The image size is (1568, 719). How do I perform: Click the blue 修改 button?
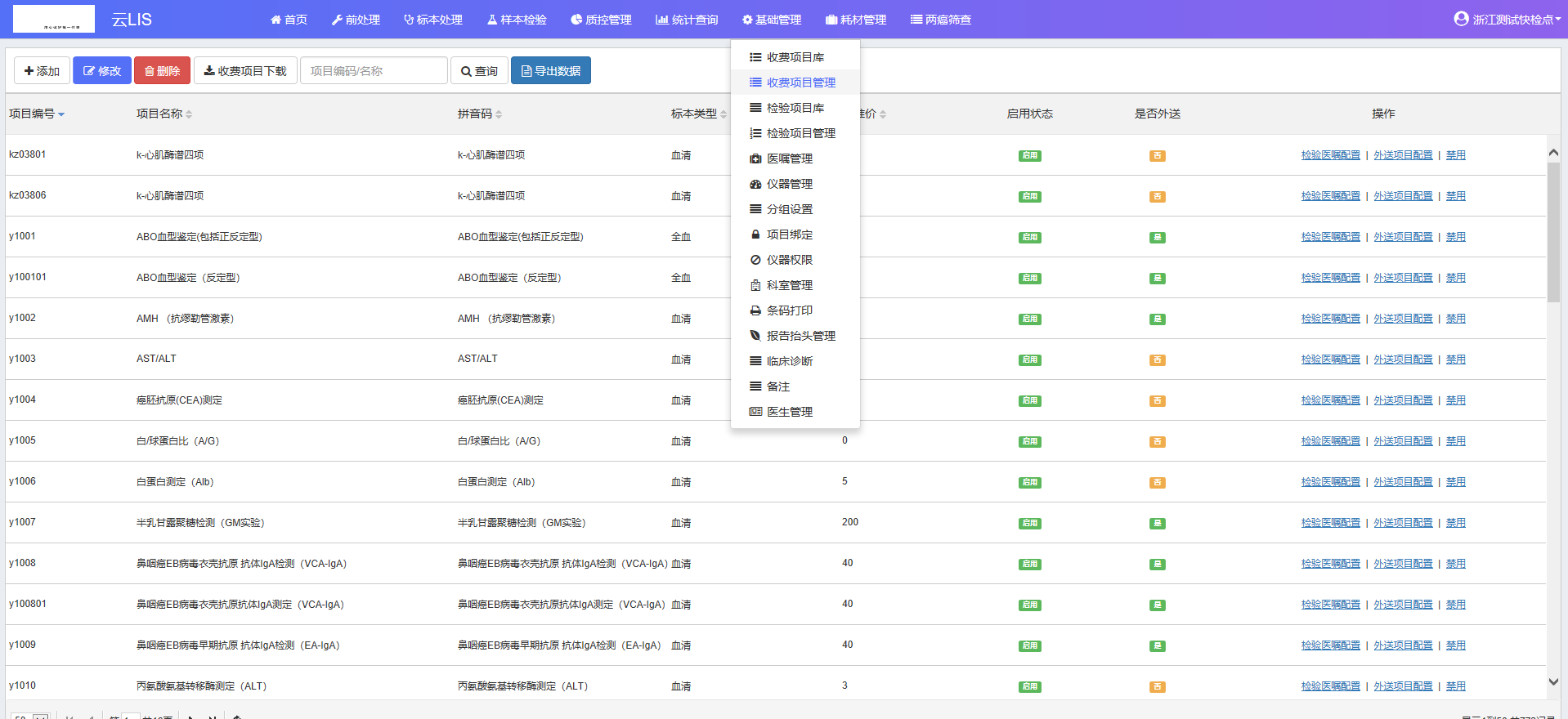pos(102,71)
